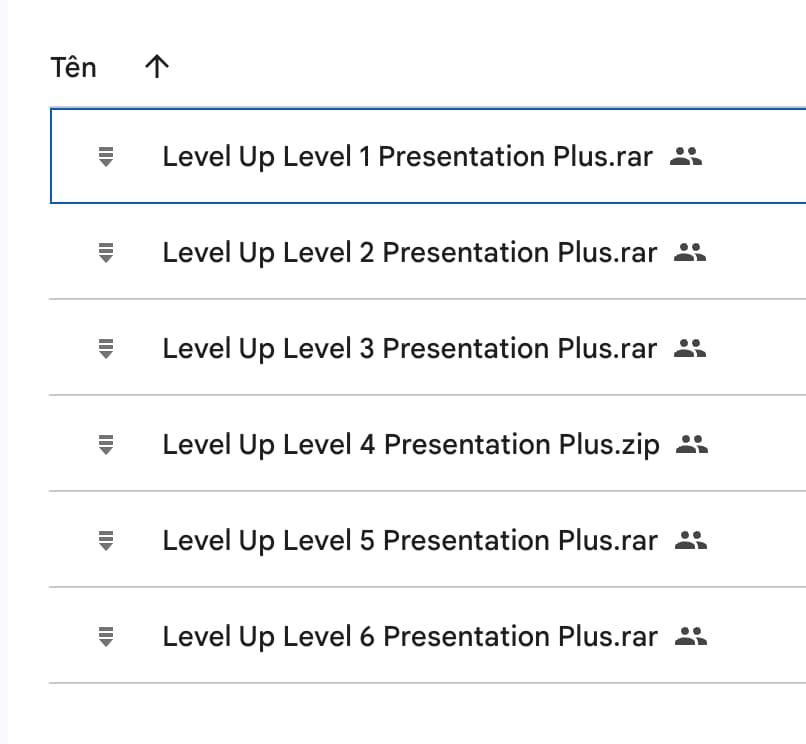This screenshot has width=806, height=744.
Task: Select Level Up Level 2 Presentation Plus.rar row
Action: [x=408, y=253]
